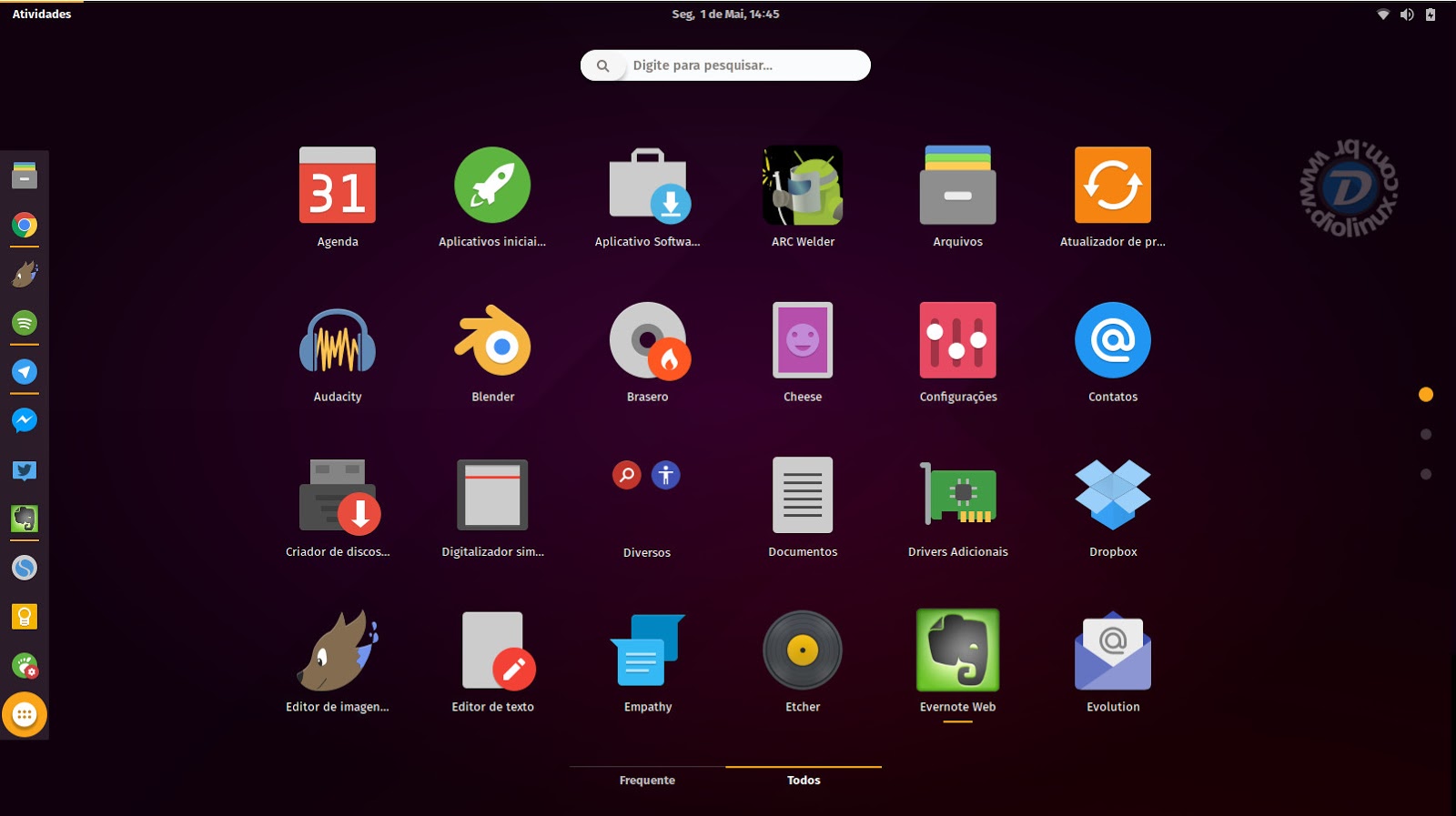
Task: Open battery indicator in top bar
Action: click(1431, 15)
